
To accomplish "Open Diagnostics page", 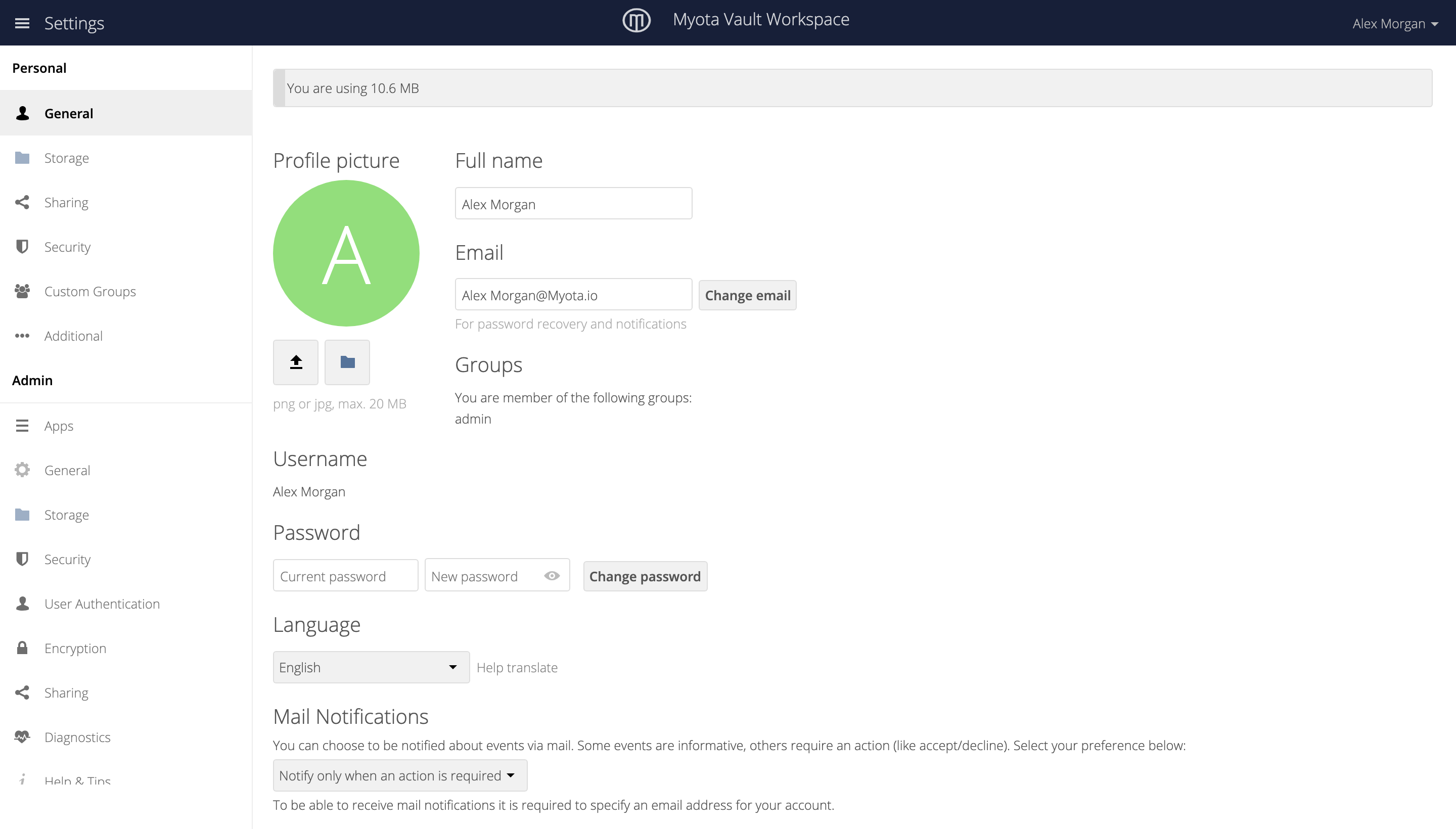I will [126, 736].
